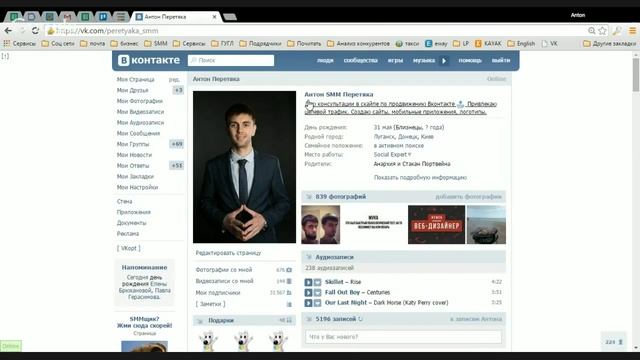Open the Chrome hamburger menu

[x=632, y=31]
